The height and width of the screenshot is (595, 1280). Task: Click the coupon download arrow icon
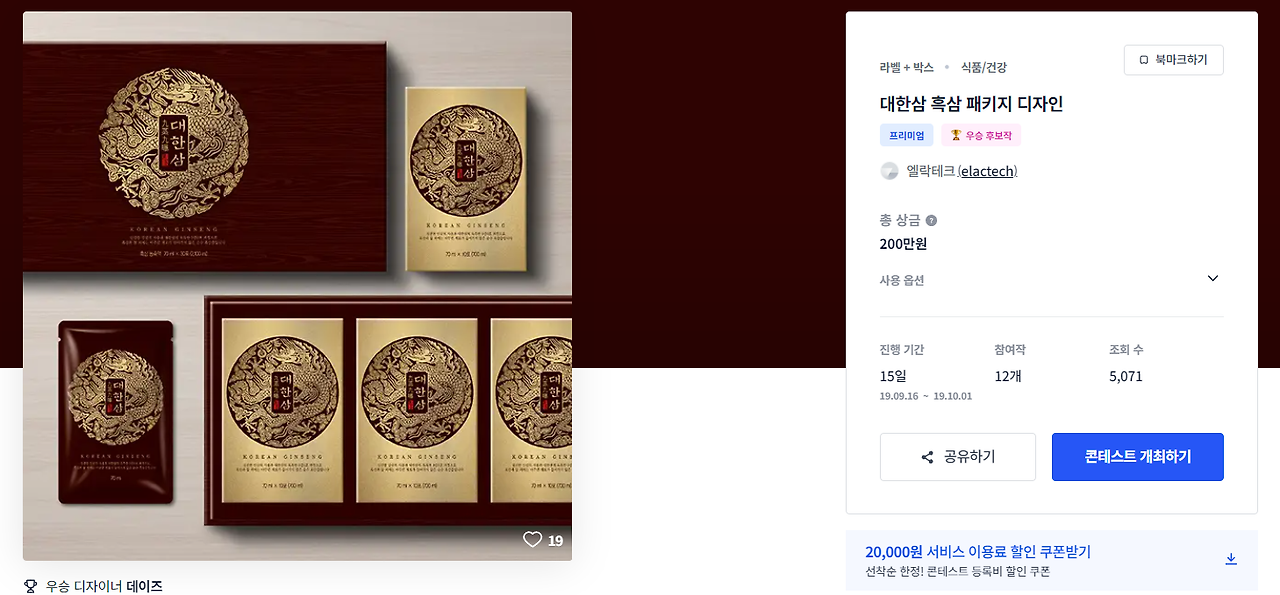1231,559
